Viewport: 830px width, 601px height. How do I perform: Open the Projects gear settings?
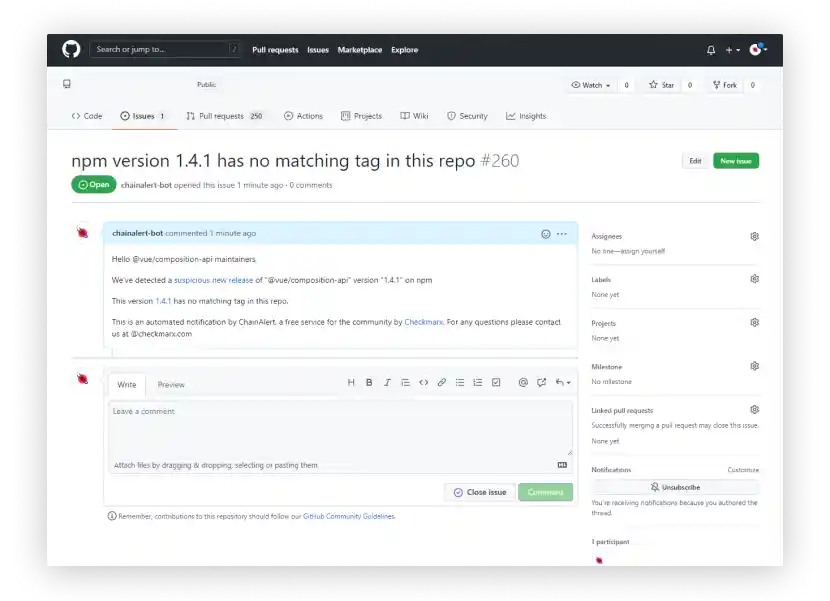[754, 322]
